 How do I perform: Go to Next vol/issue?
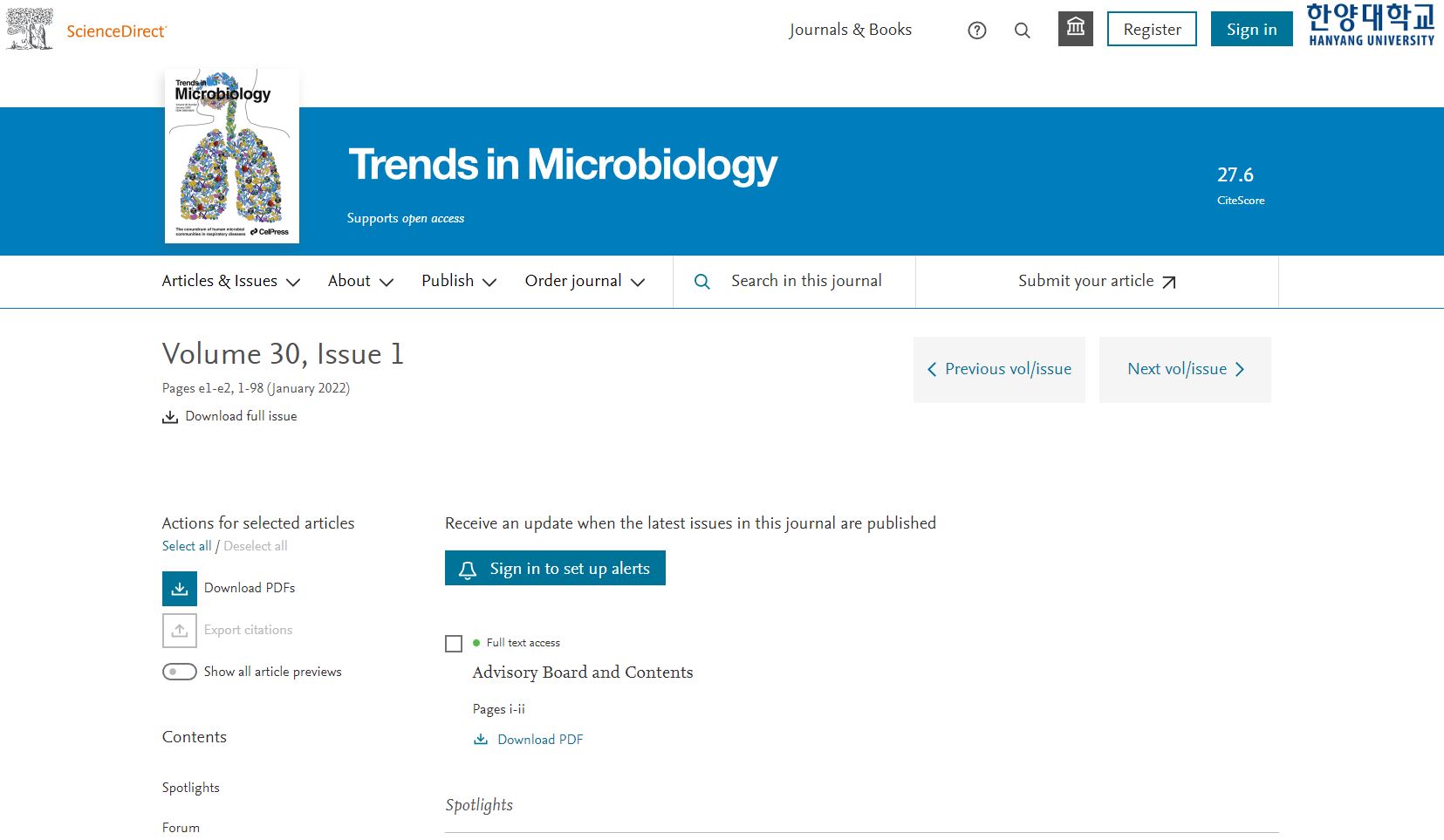pyautogui.click(x=1185, y=370)
